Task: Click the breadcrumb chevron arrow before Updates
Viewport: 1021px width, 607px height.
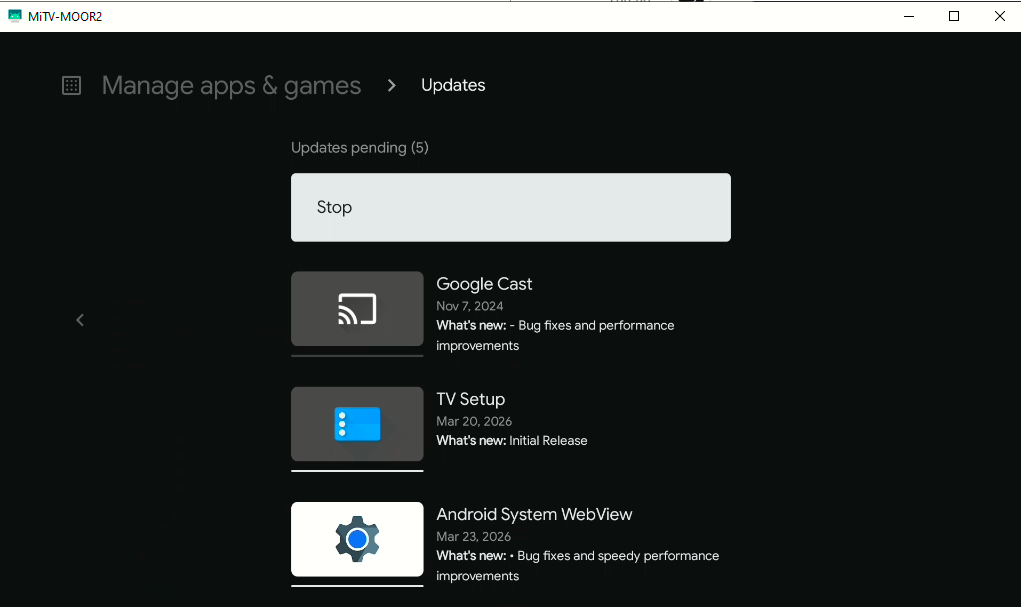Action: click(391, 85)
